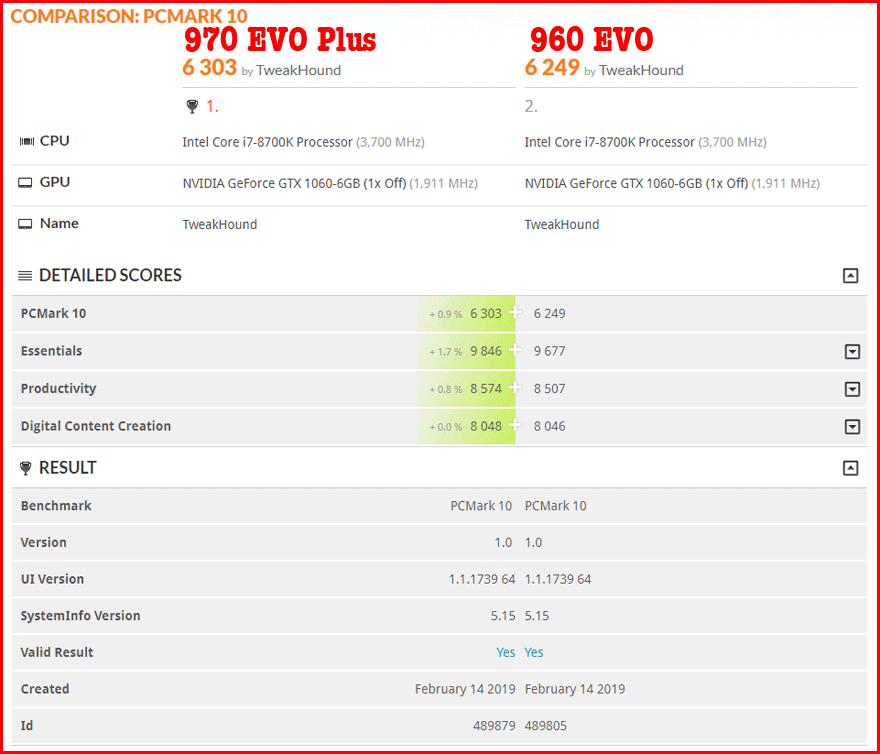This screenshot has height=754, width=880.
Task: Click the Name row monitor icon
Action: pyautogui.click(x=25, y=224)
